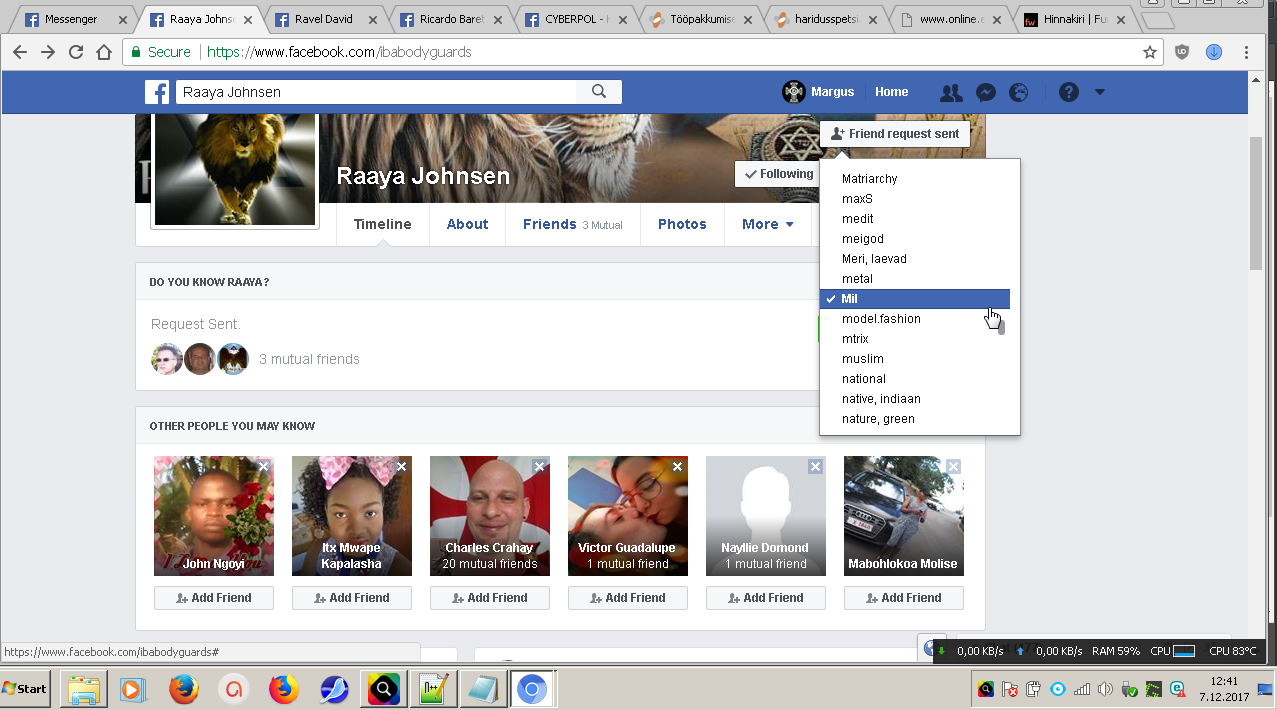Switch to the Messenger browser tab

tap(75, 19)
